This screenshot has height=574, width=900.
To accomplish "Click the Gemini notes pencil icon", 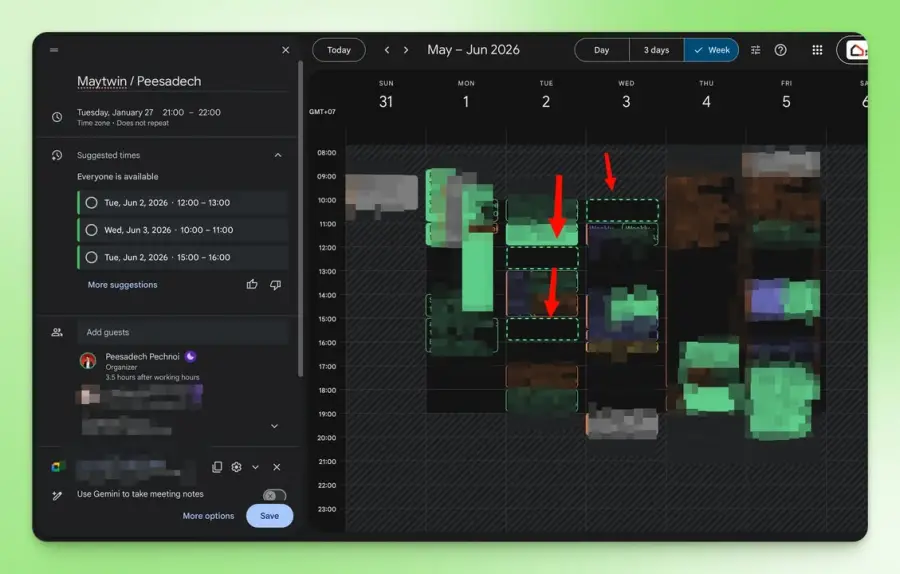I will [x=57, y=495].
